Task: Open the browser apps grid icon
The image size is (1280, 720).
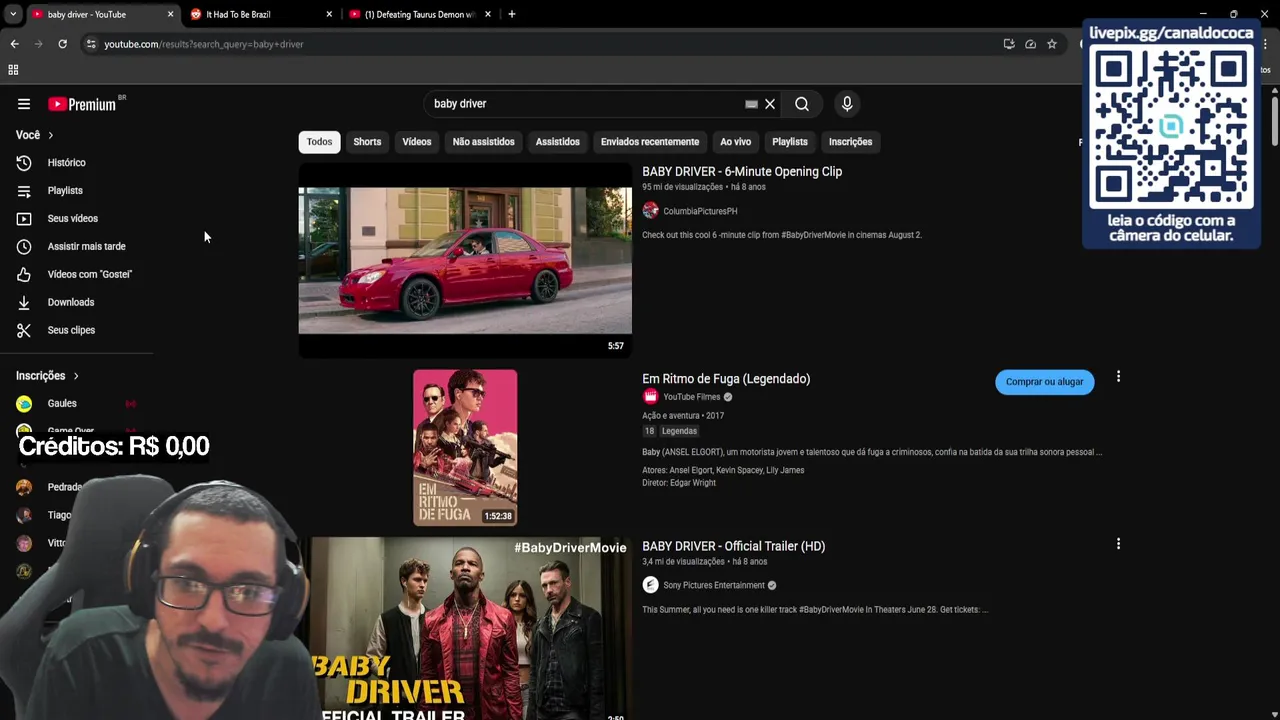Action: (13, 70)
